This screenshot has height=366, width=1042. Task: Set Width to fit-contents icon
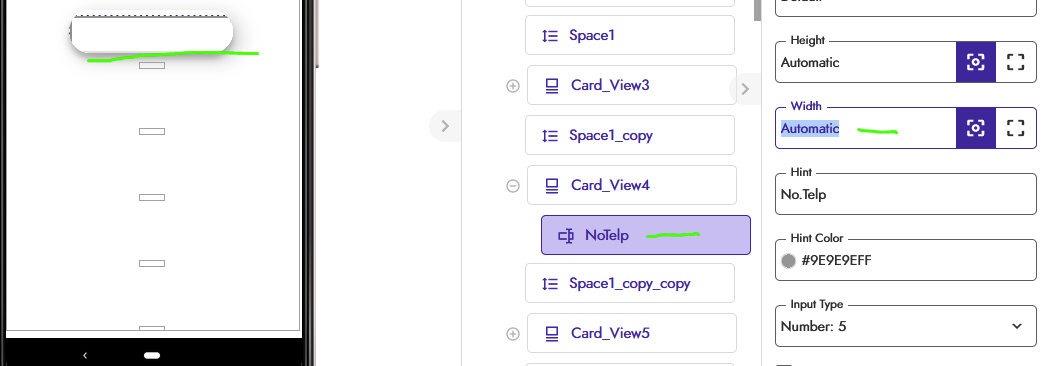[975, 128]
